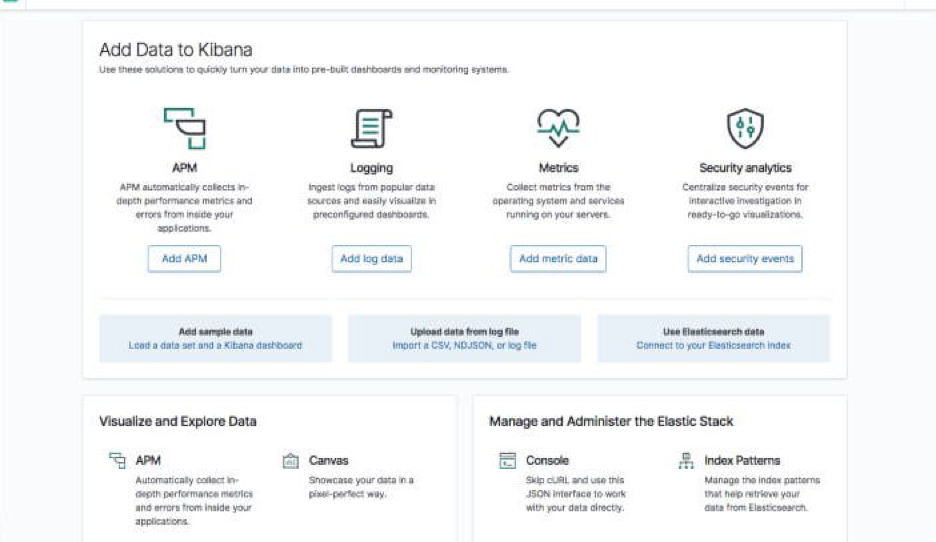Click the 'Manage and Administer the Elastic Stack' heading
936x542 pixels.
[611, 421]
